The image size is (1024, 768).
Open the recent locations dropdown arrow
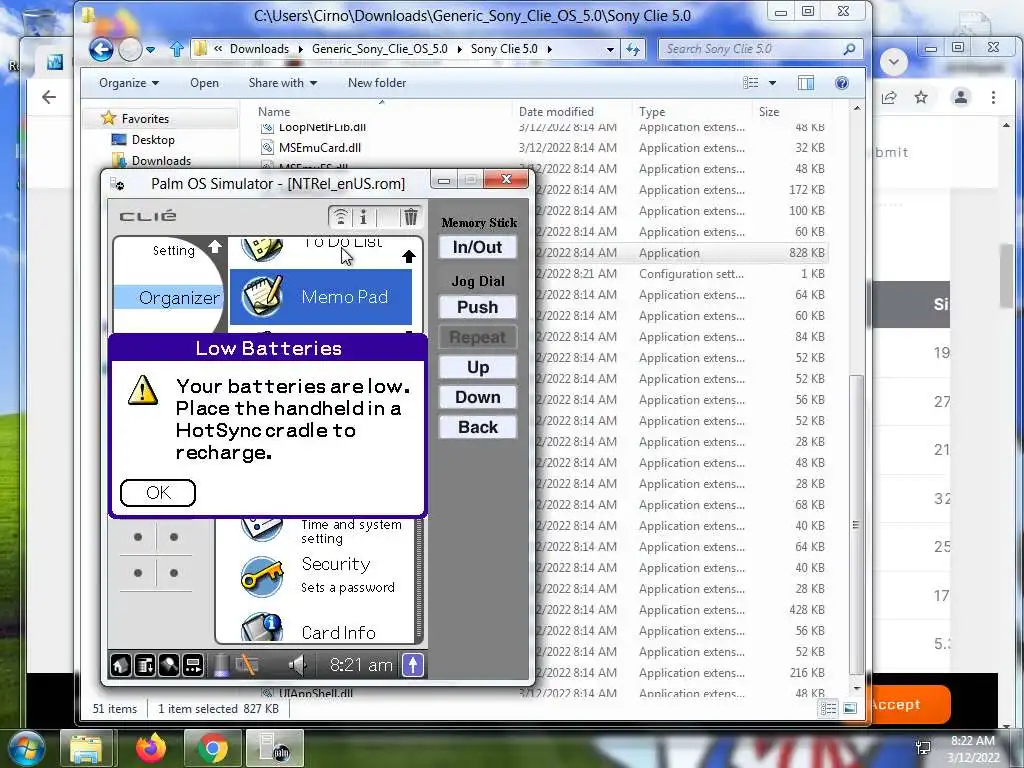(x=151, y=49)
